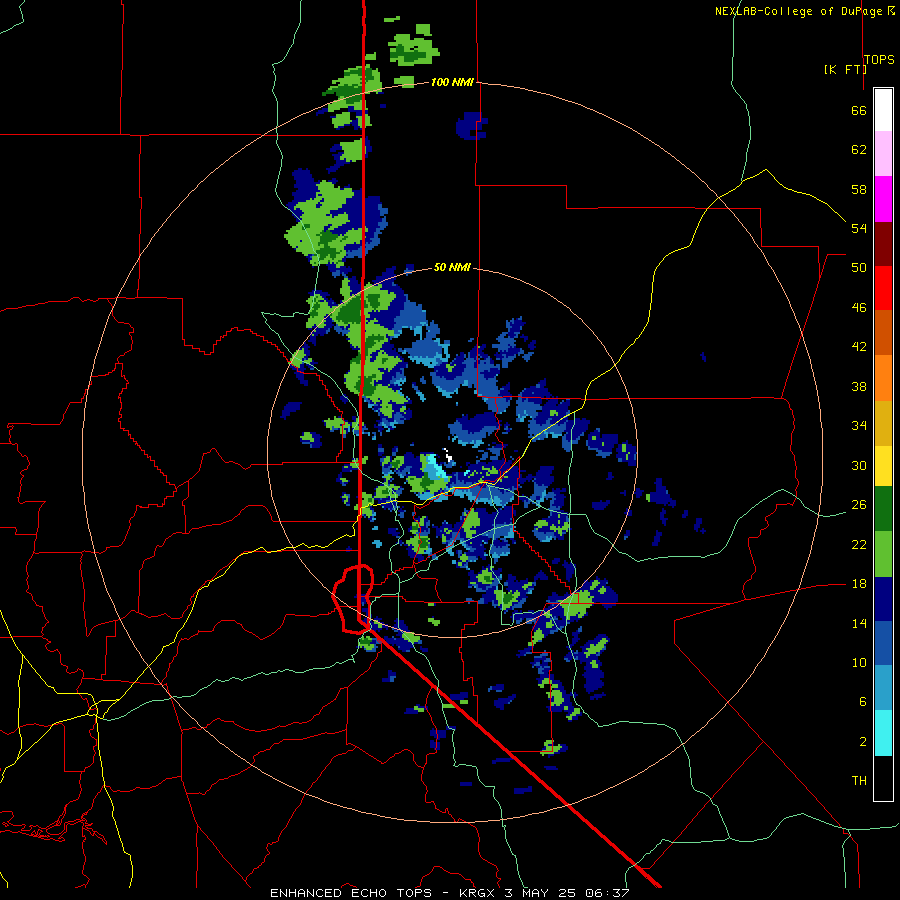This screenshot has width=900, height=900.
Task: Click the gold legend swatch
Action: pos(883,422)
